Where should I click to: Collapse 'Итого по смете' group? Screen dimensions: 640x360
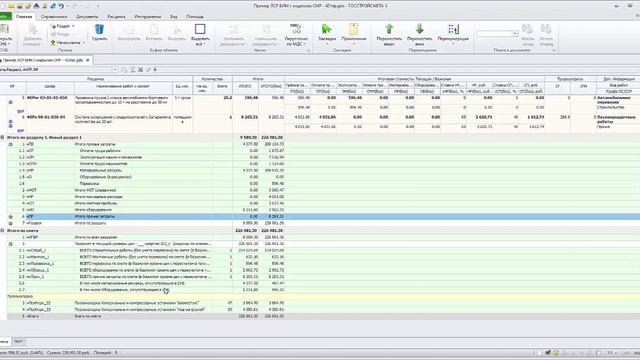coord(2,231)
